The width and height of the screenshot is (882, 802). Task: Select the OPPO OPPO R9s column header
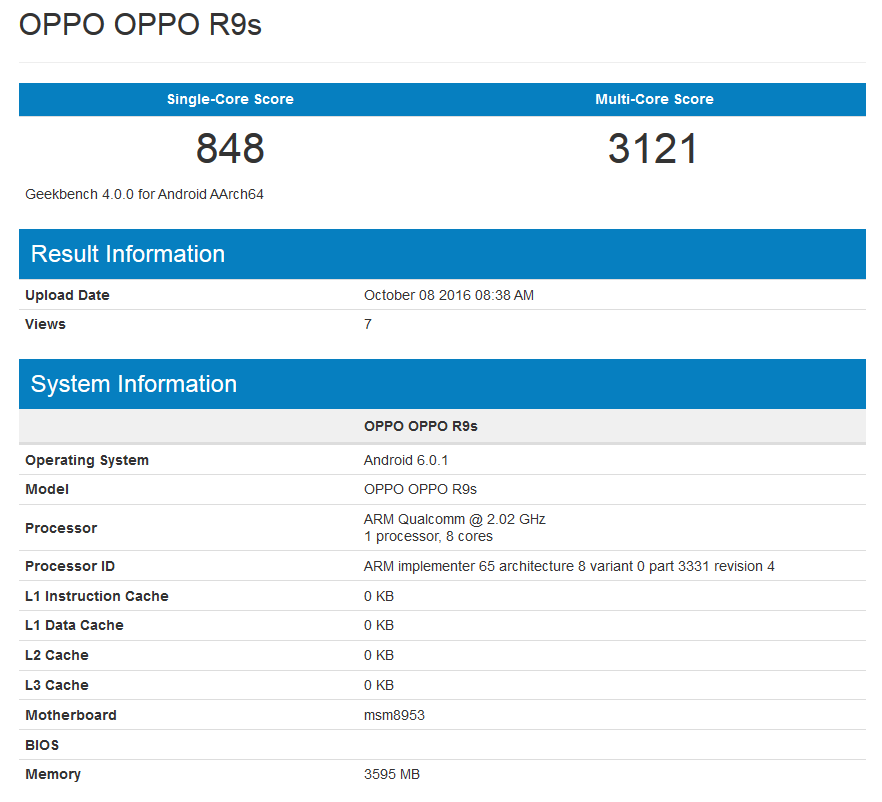tap(420, 425)
